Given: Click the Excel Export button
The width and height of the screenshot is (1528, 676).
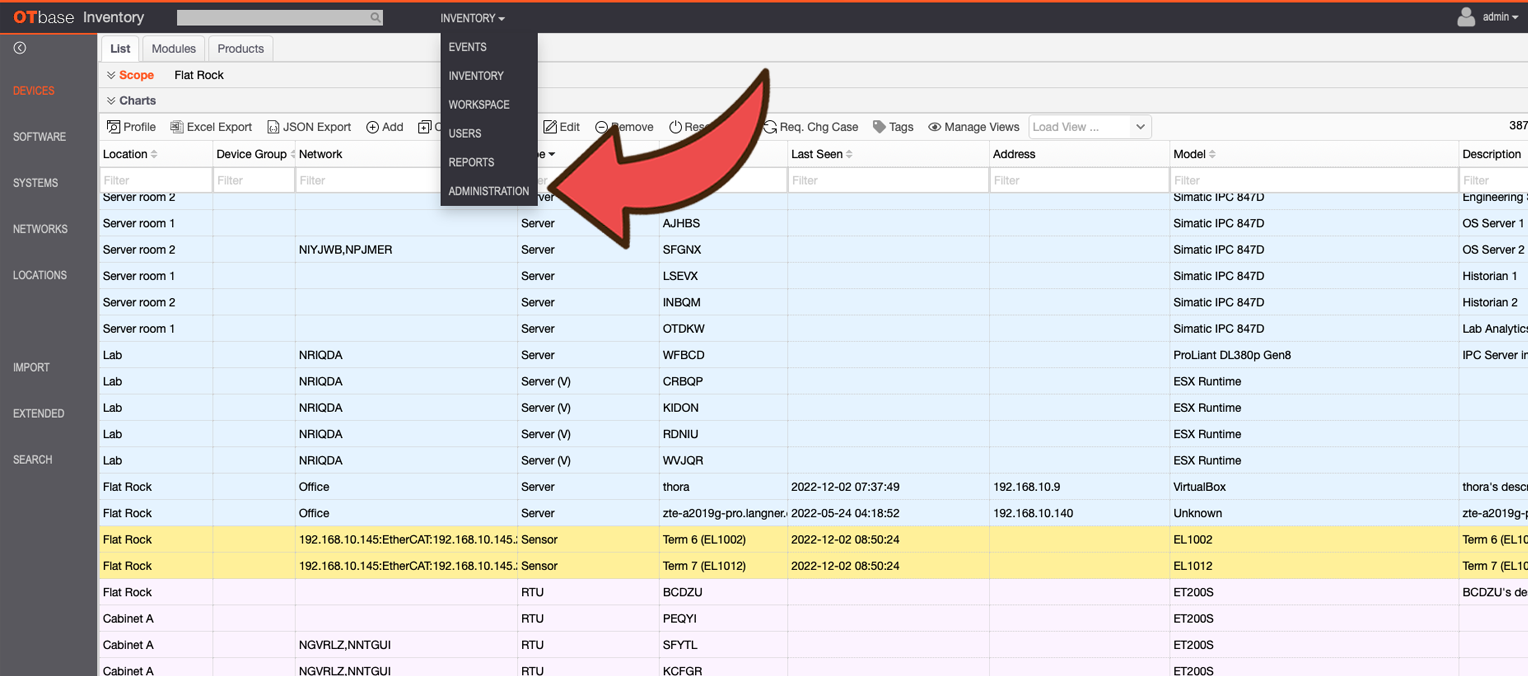Looking at the screenshot, I should [211, 127].
